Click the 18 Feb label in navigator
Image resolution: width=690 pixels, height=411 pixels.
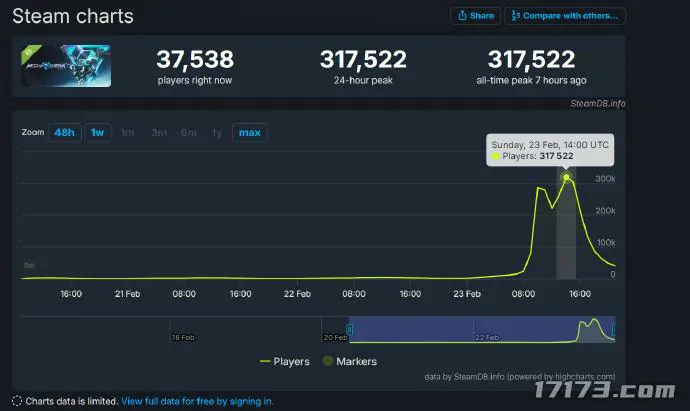(x=183, y=338)
